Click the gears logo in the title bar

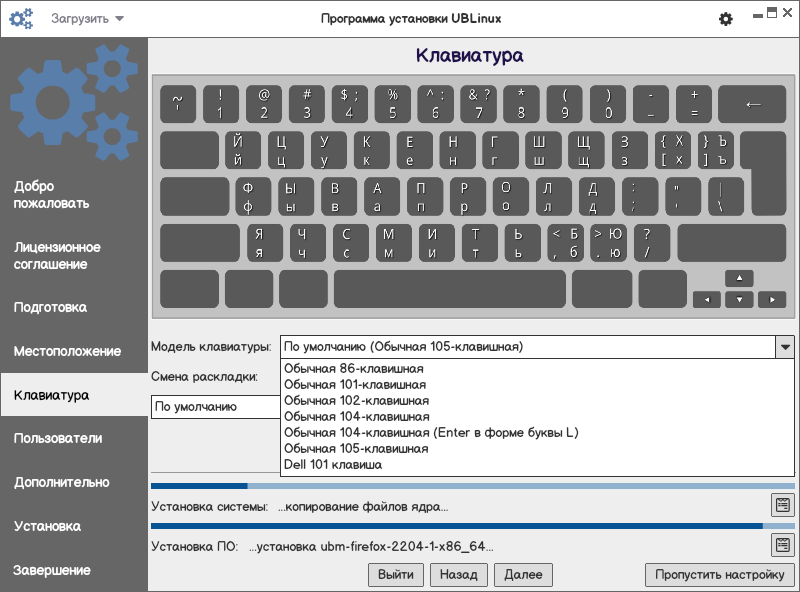point(21,19)
